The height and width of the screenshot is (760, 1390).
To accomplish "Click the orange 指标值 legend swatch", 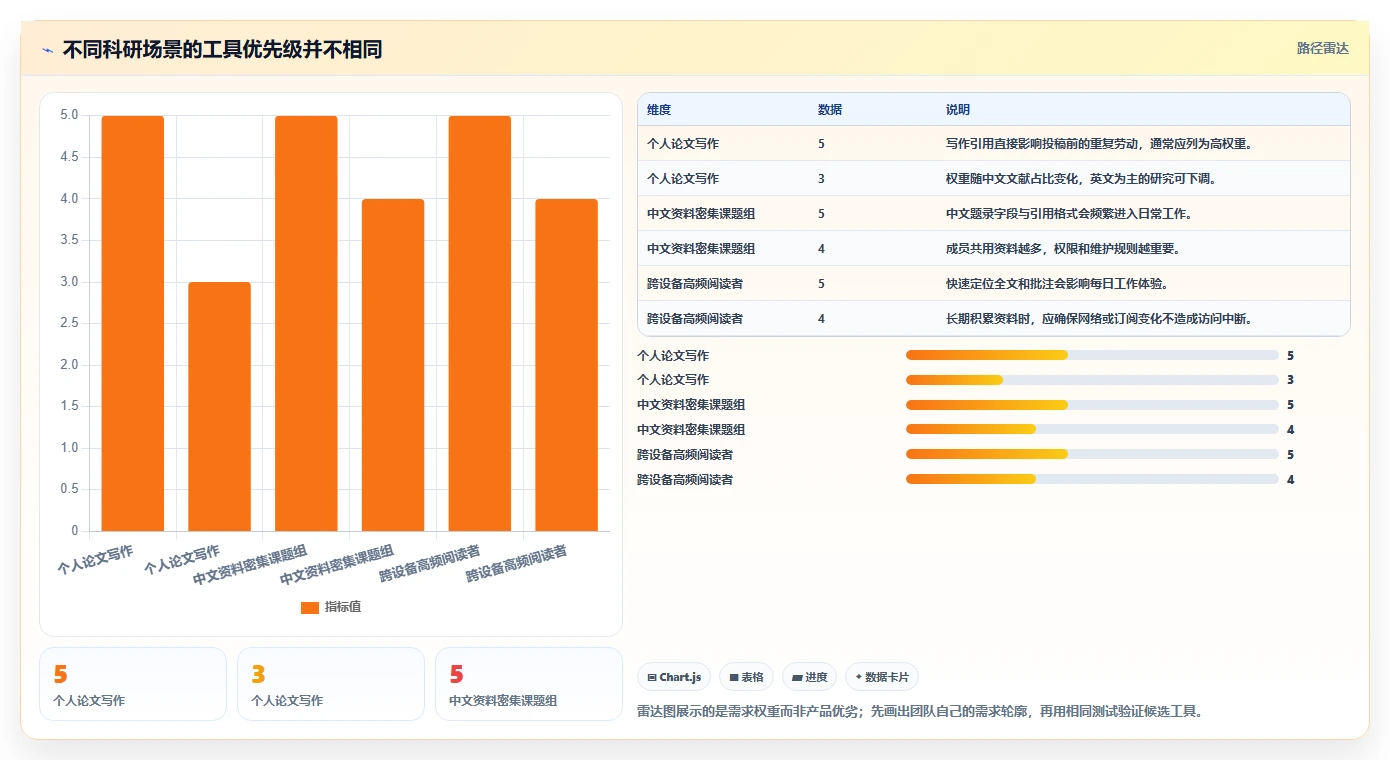I will [310, 607].
